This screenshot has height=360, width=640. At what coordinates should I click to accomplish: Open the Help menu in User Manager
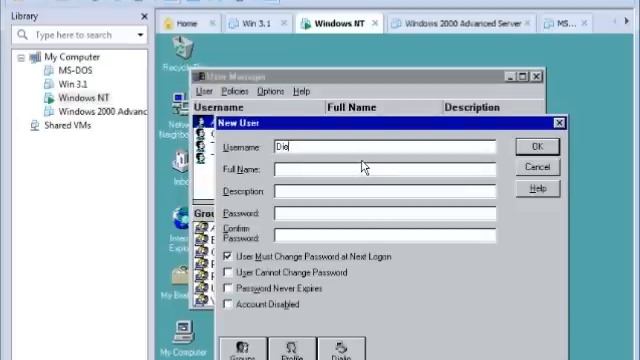click(x=302, y=91)
